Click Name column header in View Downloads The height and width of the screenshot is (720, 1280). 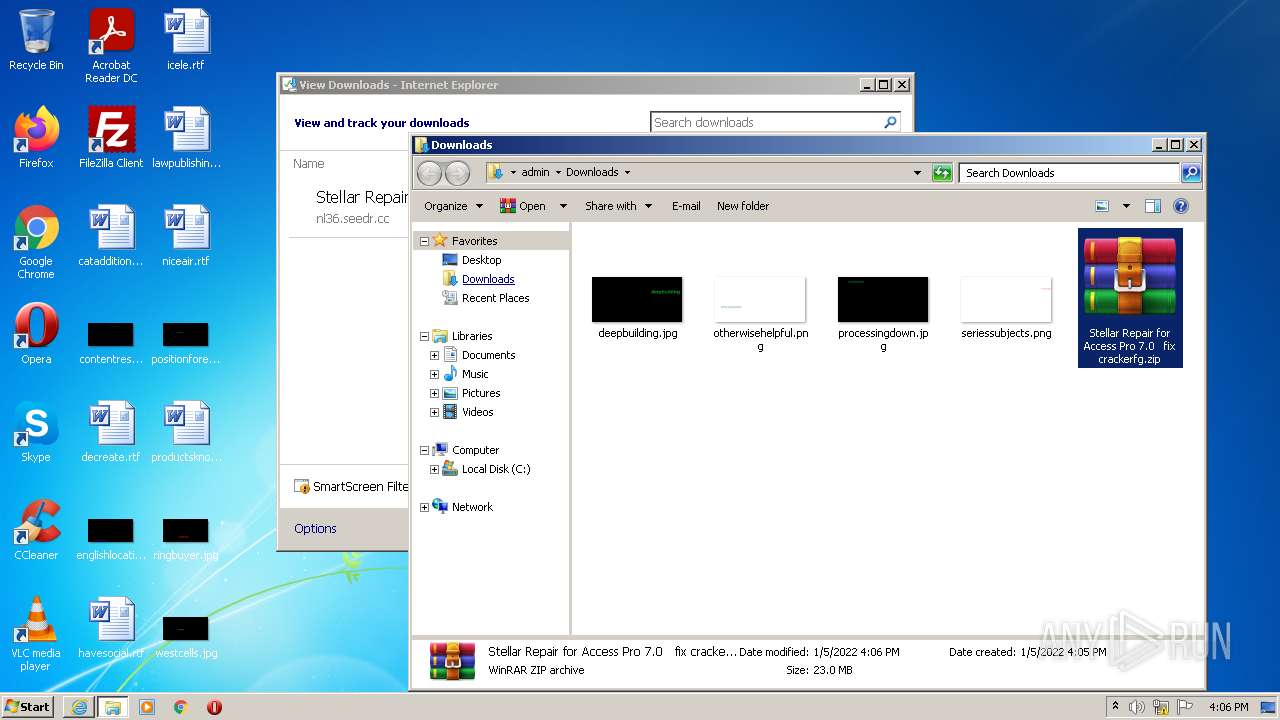[x=308, y=163]
